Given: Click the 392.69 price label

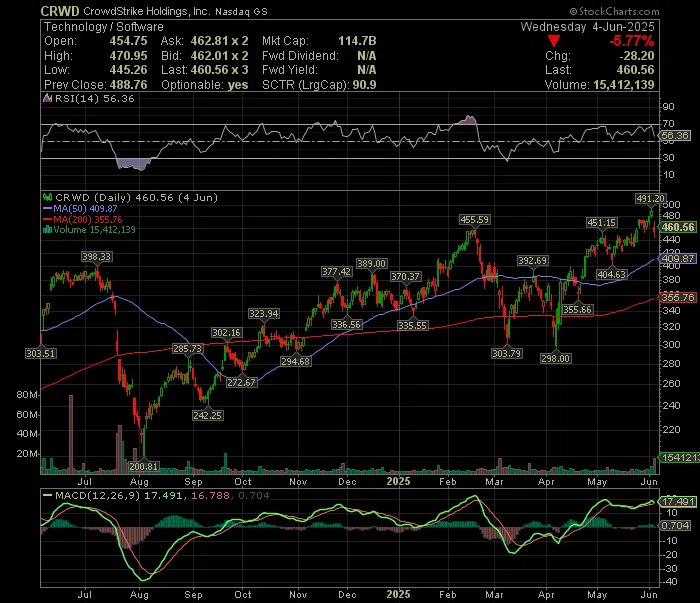Looking at the screenshot, I should [532, 260].
